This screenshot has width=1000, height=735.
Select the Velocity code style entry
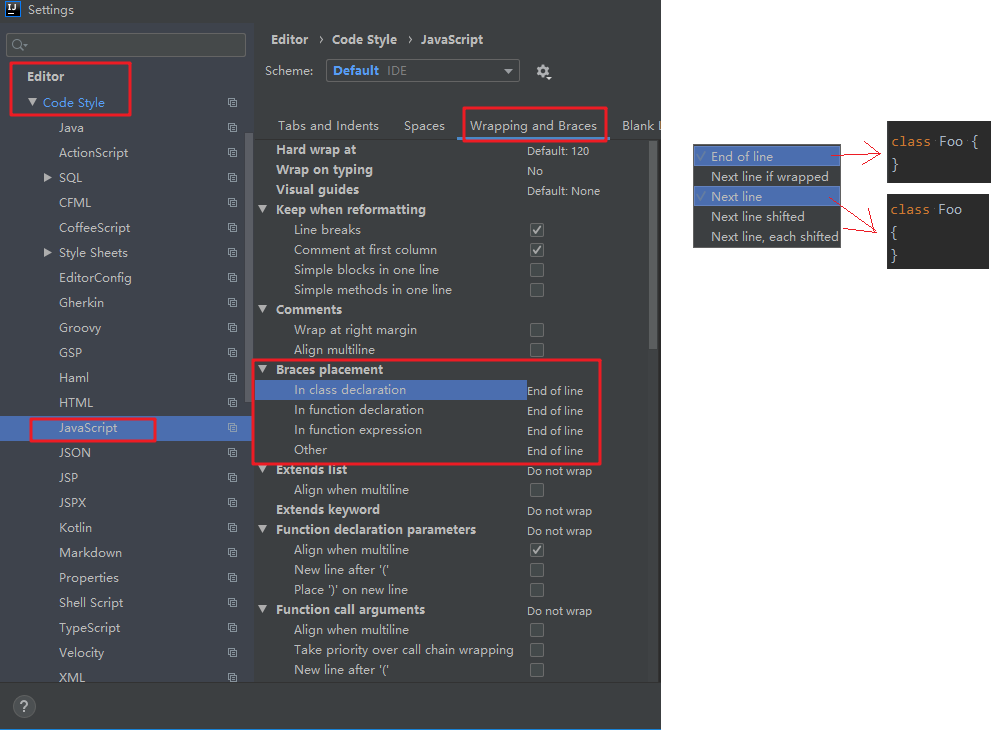coord(81,653)
